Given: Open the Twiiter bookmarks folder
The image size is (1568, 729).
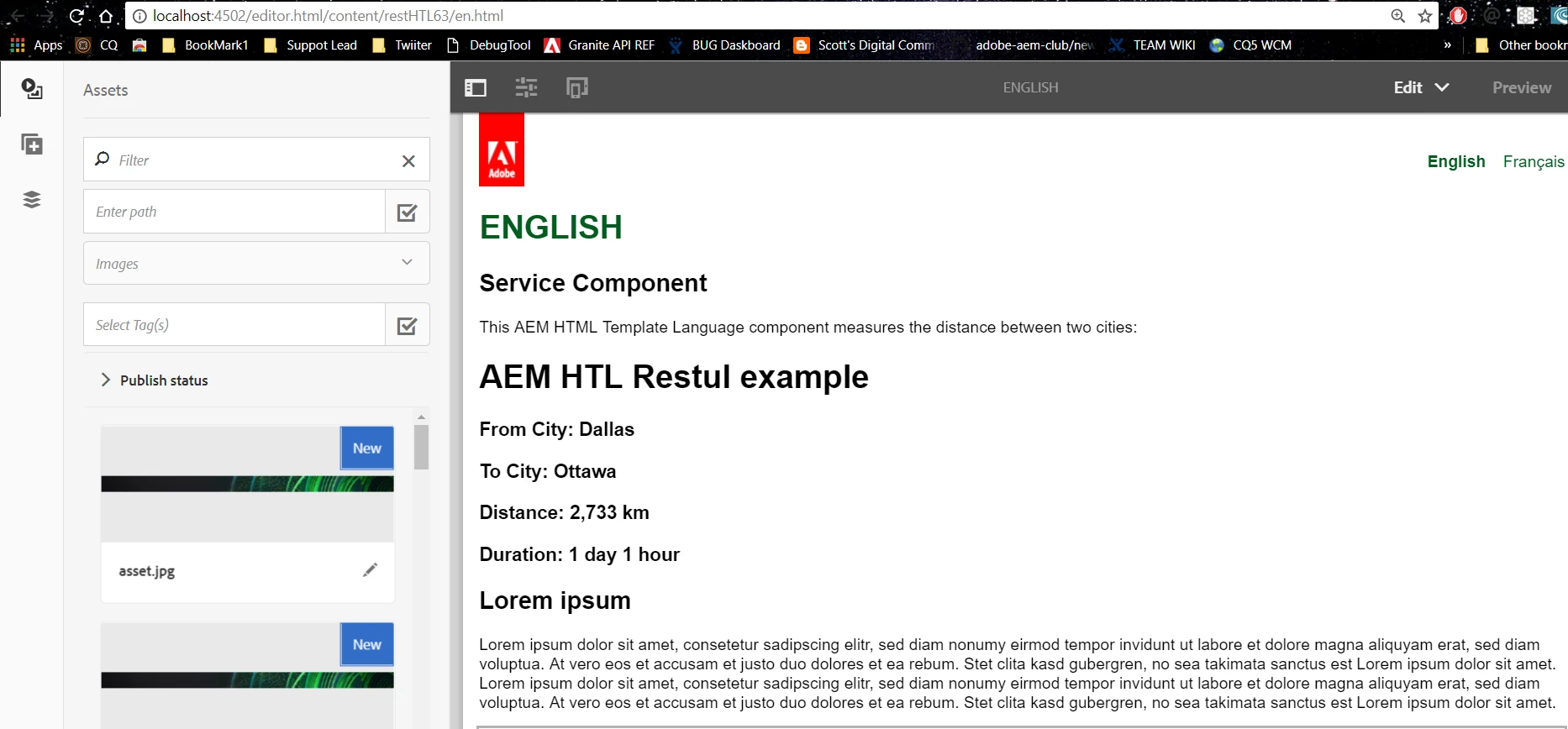Looking at the screenshot, I should pos(403,45).
